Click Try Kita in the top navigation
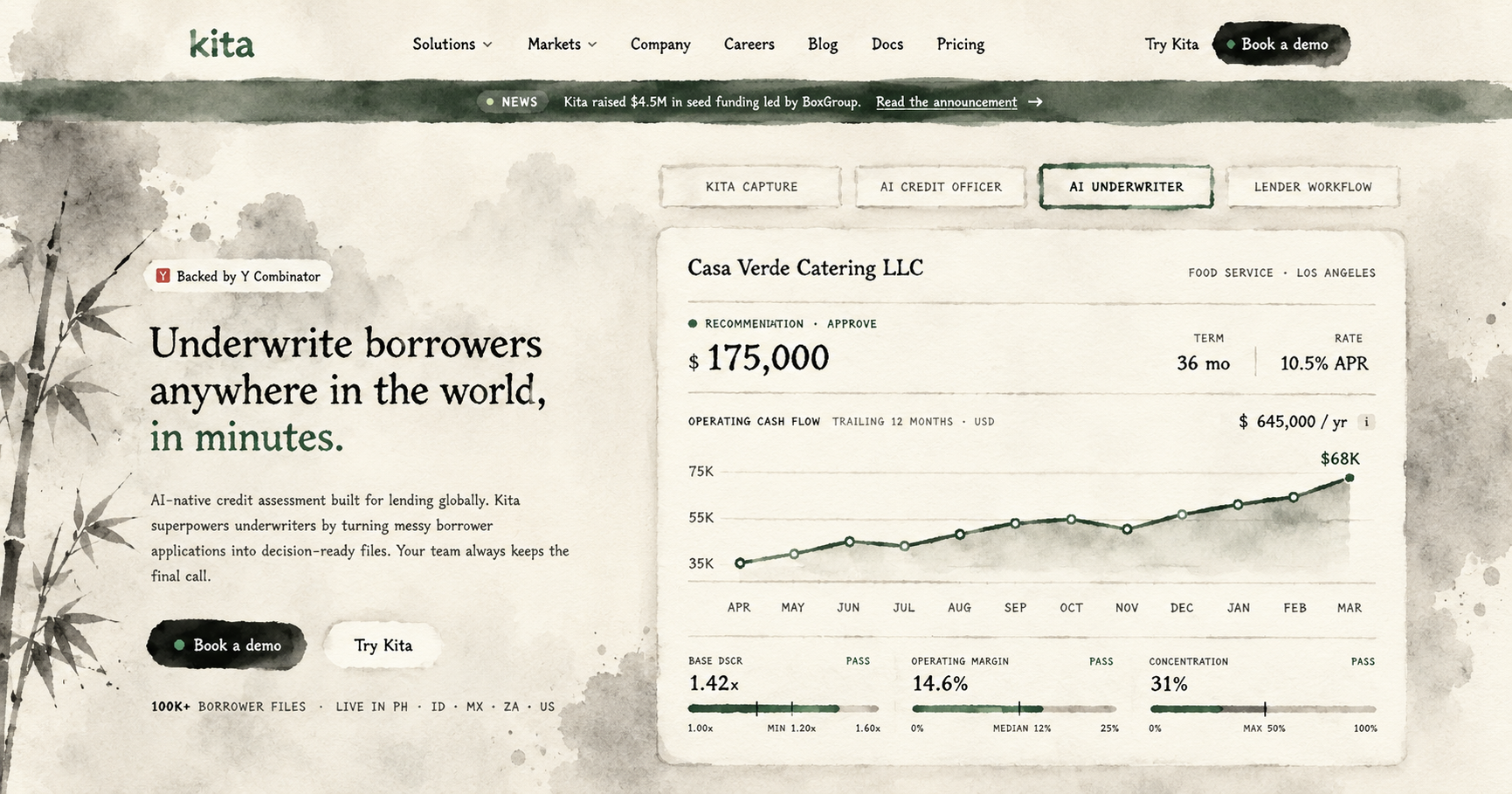The width and height of the screenshot is (1512, 794). tap(1172, 44)
